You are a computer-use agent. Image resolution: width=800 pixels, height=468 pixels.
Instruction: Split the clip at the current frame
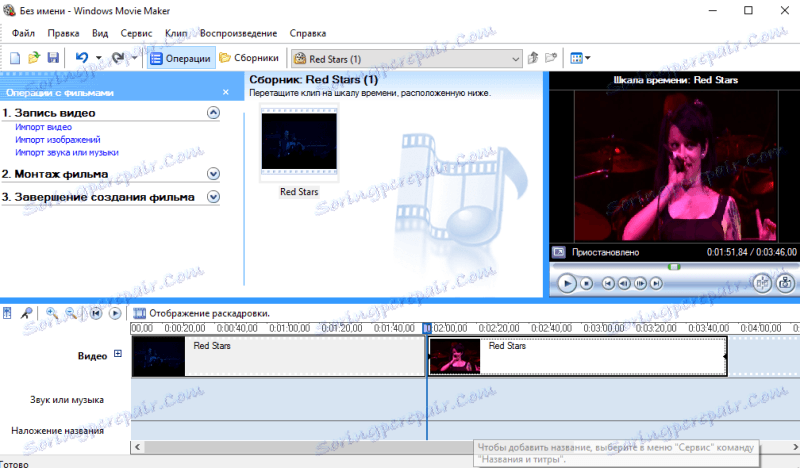(762, 283)
